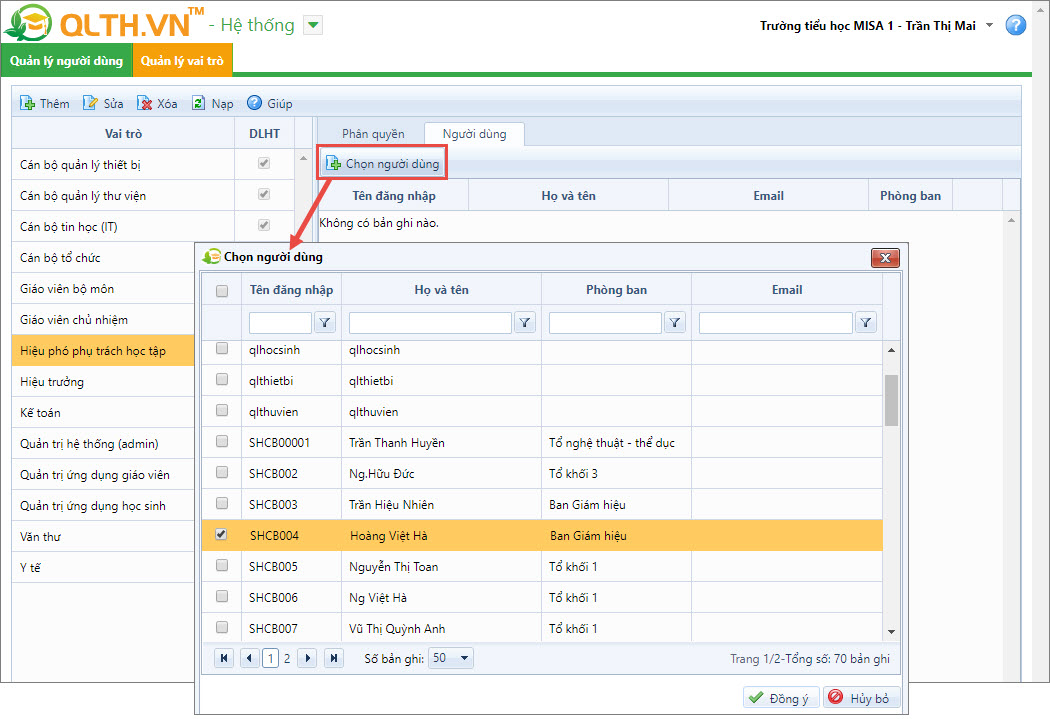The width and height of the screenshot is (1050, 719).
Task: Click the Họ và tên filter text field
Action: [x=430, y=322]
